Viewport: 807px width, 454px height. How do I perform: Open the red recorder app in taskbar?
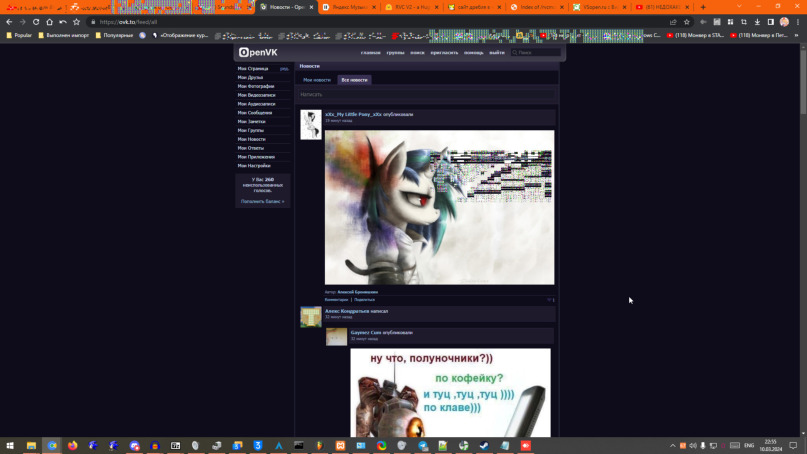525,445
